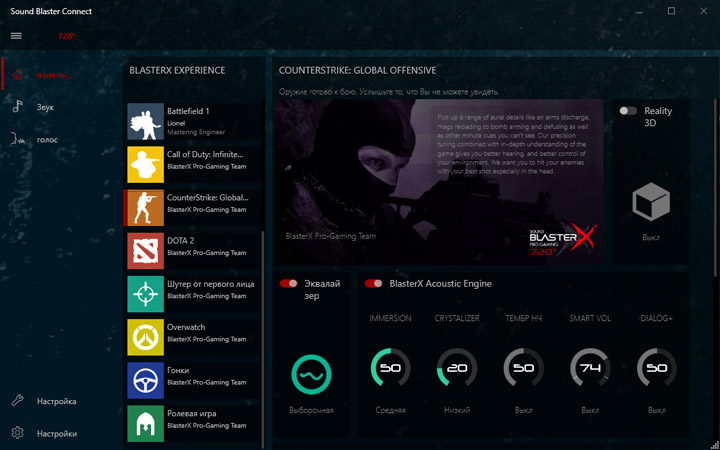Disable the BlasterX Acoustic Engine switch

click(374, 283)
